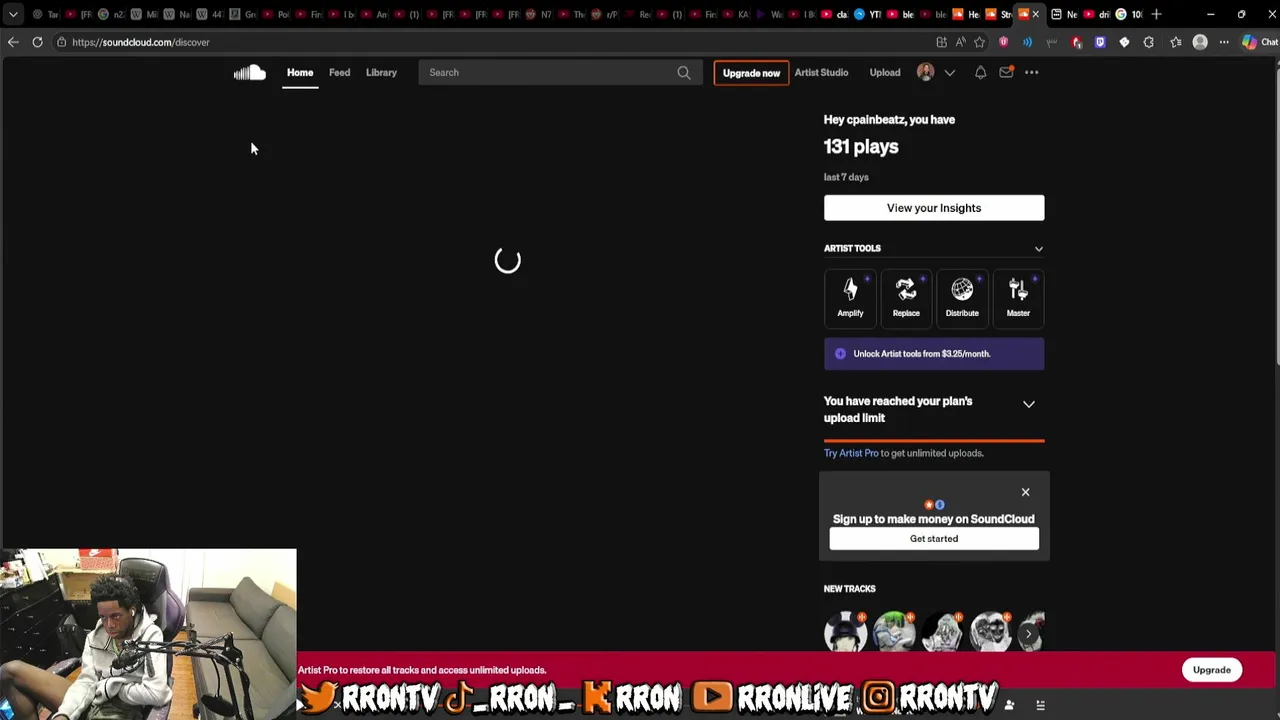This screenshot has width=1280, height=720.
Task: Open the Twitch browser extension
Action: 1100,42
